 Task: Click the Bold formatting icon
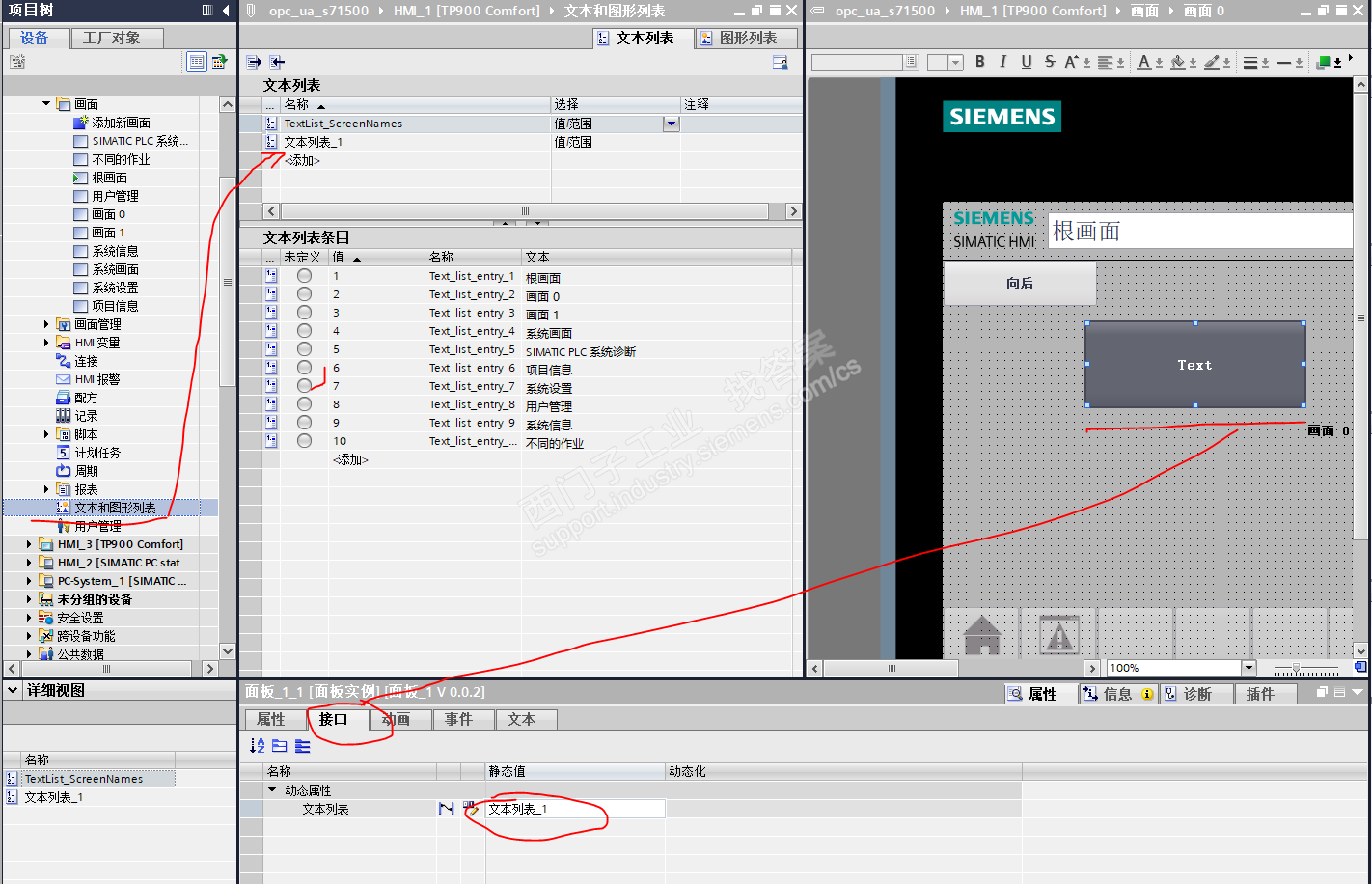pyautogui.click(x=980, y=62)
